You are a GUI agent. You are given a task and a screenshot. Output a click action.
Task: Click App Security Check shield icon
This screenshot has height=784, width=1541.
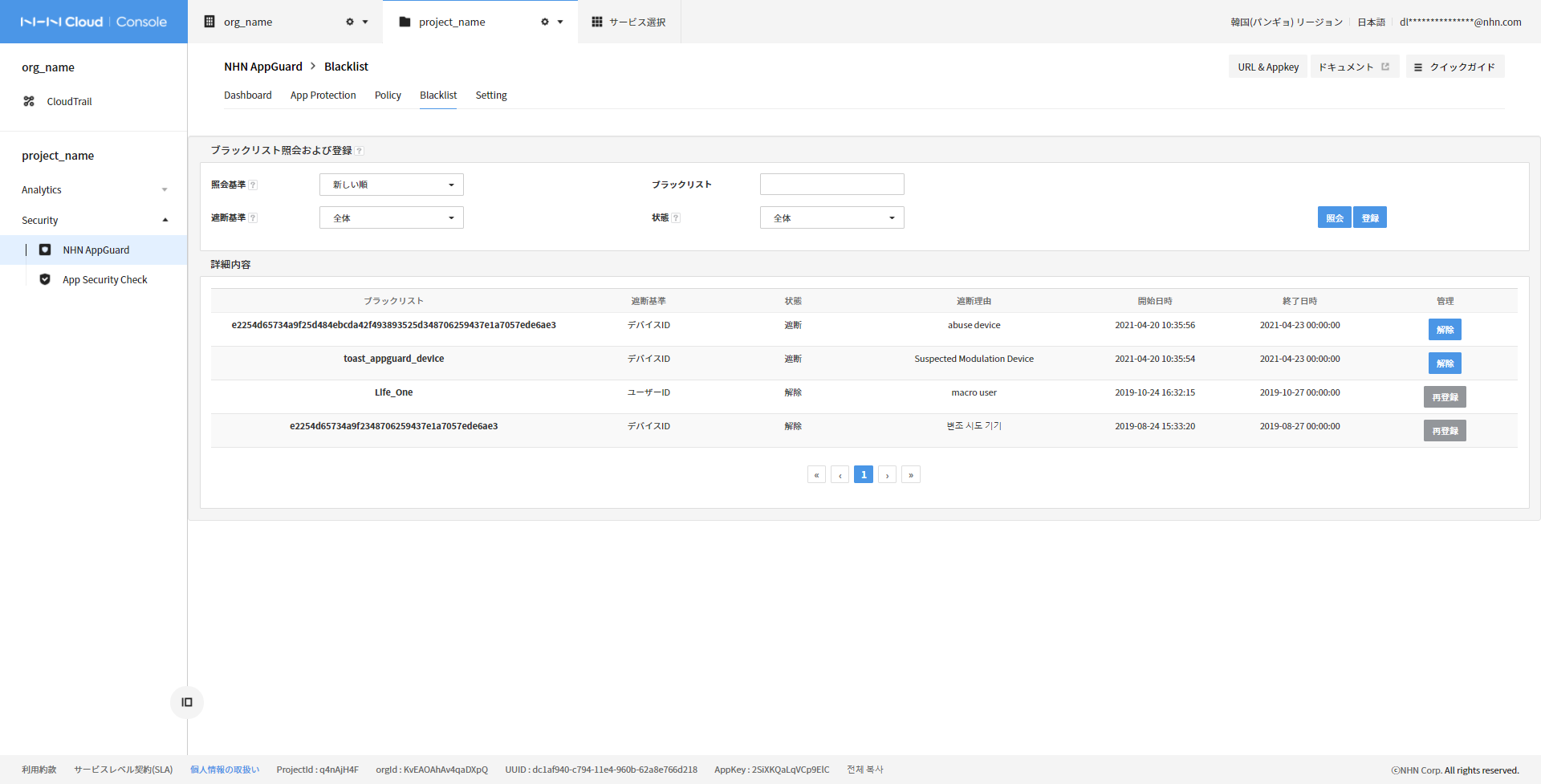(45, 279)
